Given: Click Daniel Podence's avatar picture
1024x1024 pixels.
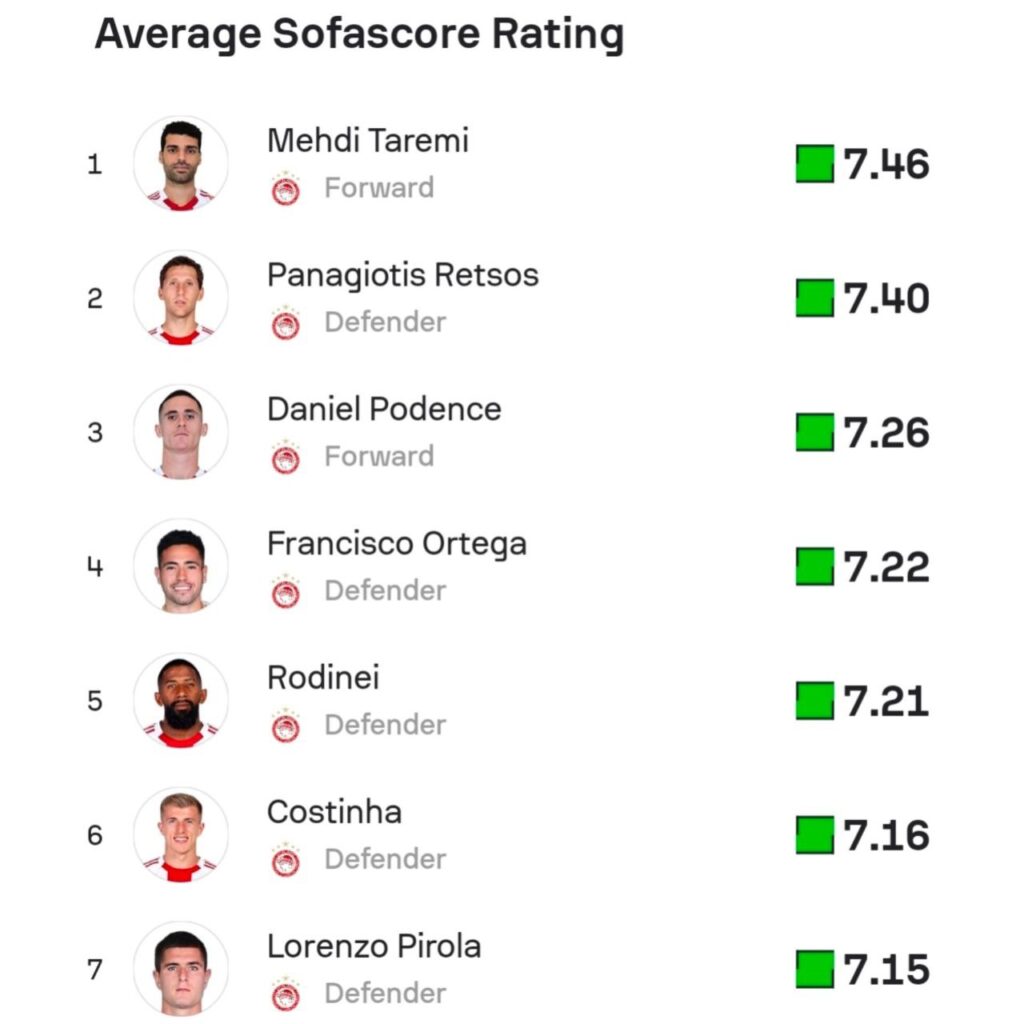Looking at the screenshot, I should click(181, 432).
